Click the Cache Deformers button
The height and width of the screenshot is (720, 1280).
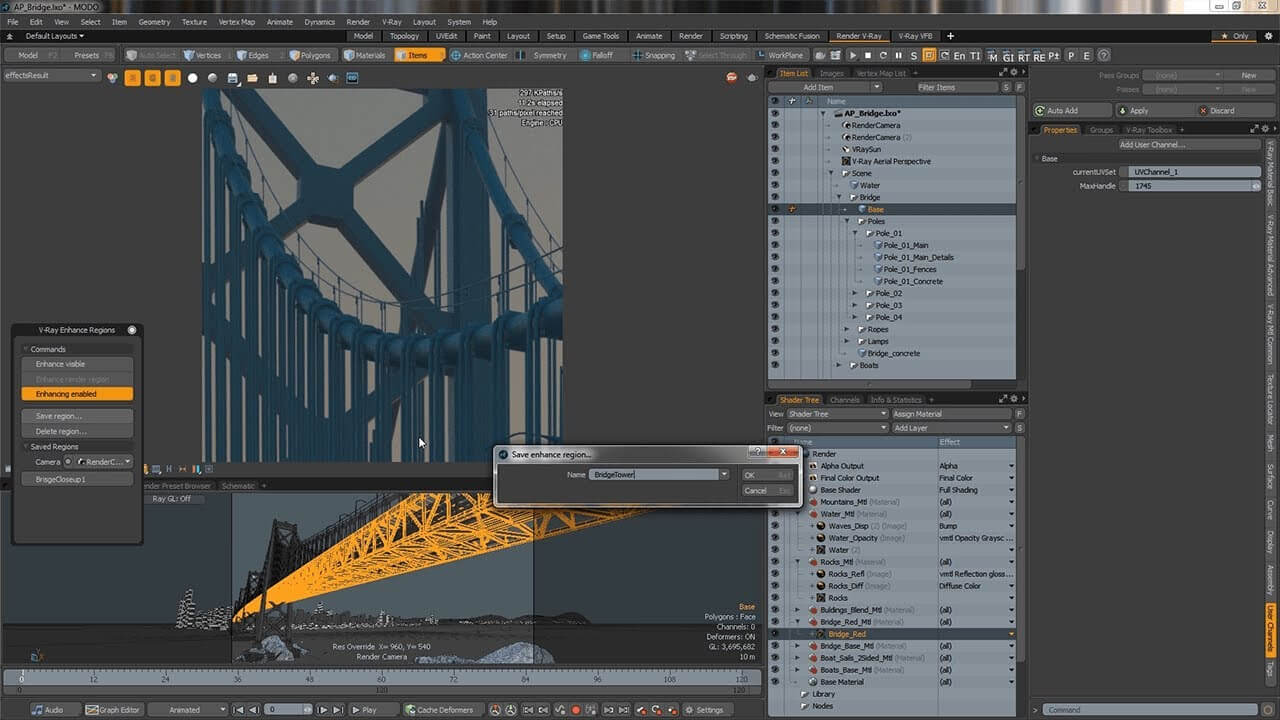click(440, 710)
